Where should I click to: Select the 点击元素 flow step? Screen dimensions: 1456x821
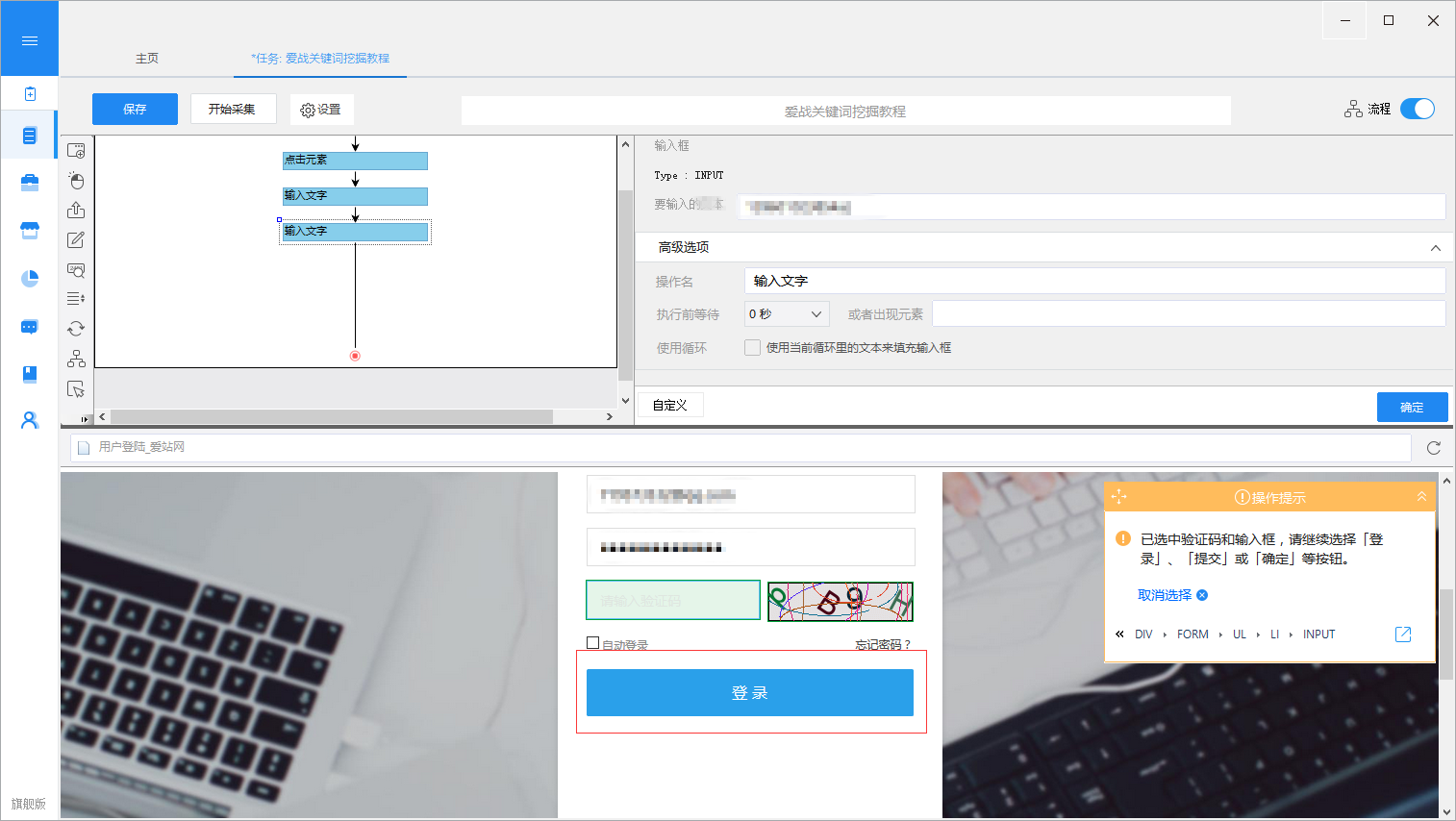pos(355,161)
